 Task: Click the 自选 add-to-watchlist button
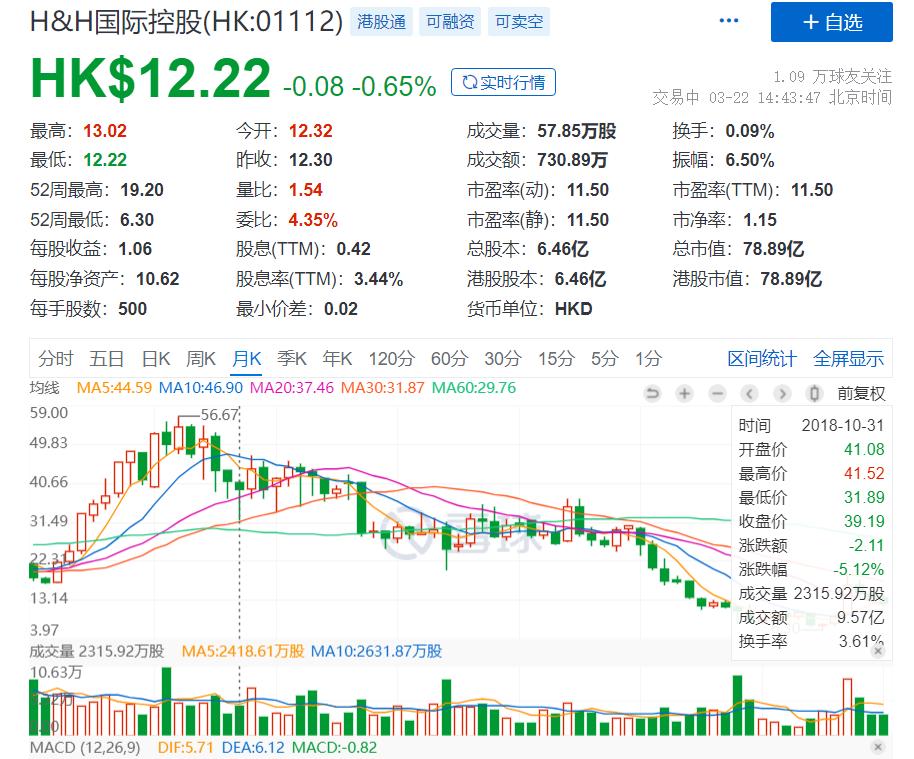(x=832, y=23)
